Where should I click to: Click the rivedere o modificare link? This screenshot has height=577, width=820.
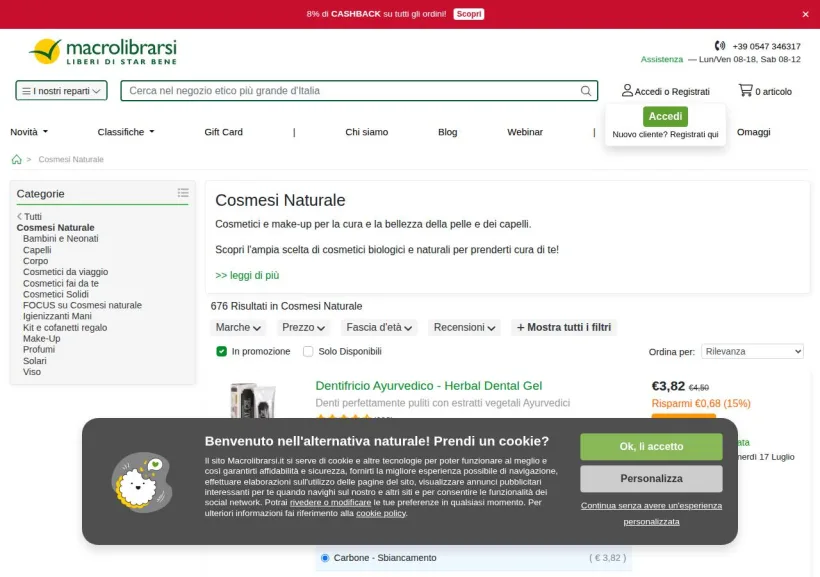(x=330, y=502)
